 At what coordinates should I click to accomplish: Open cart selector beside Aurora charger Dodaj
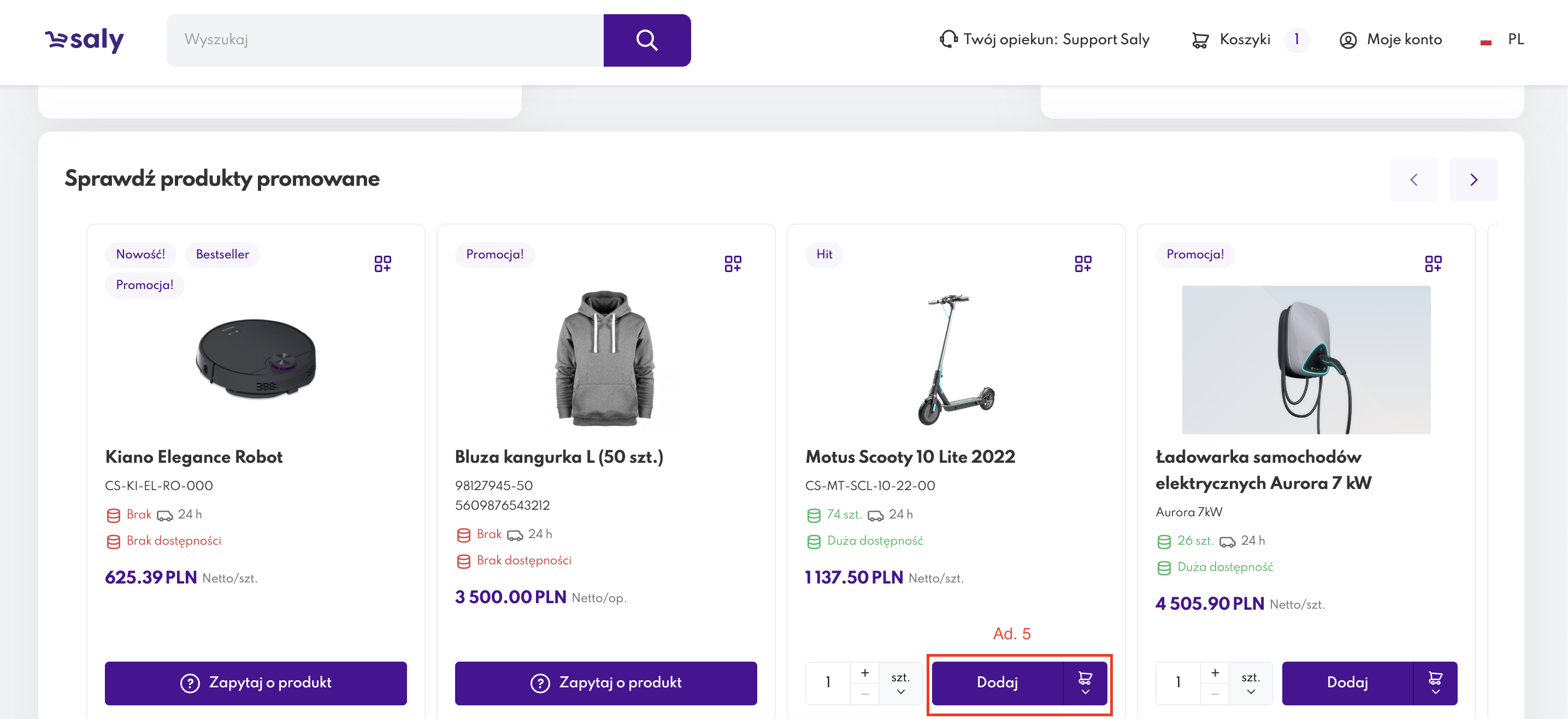[1435, 683]
